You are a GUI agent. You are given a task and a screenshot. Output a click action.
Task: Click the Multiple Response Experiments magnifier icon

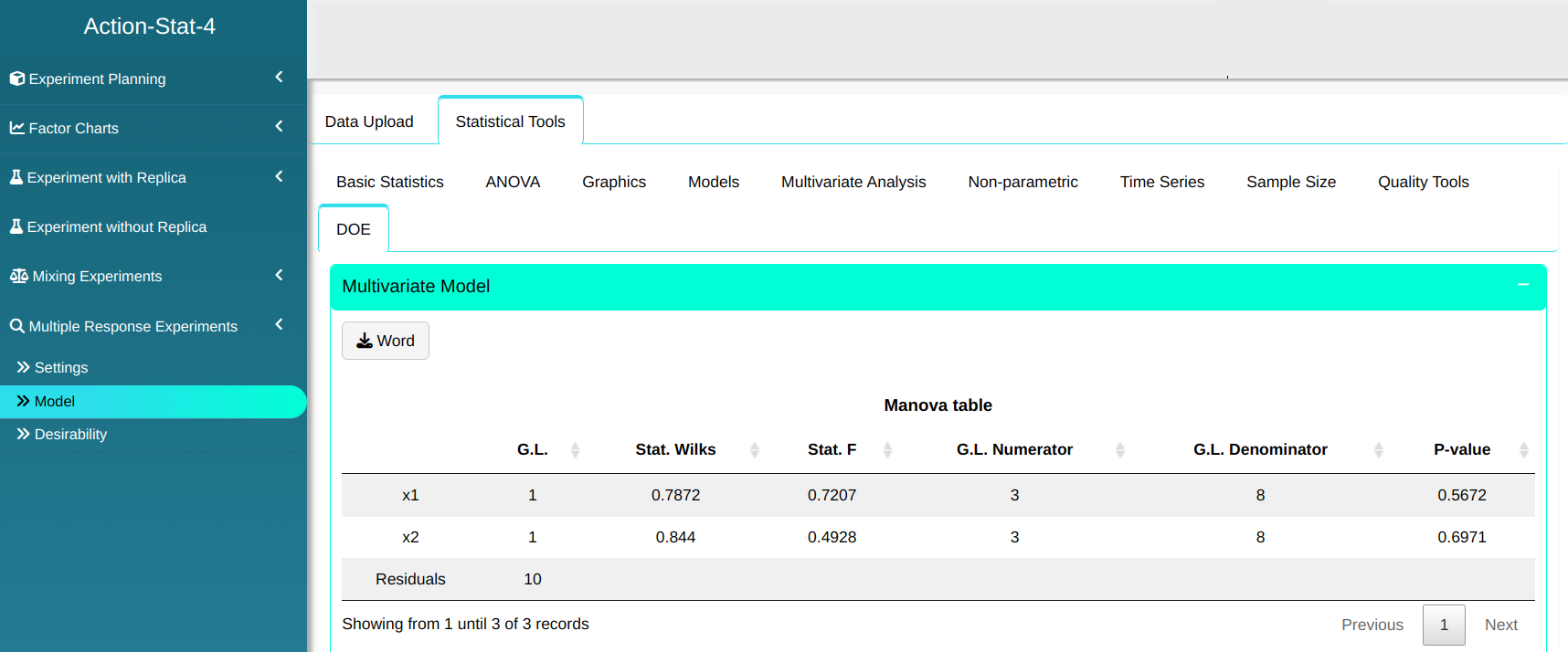coord(17,326)
